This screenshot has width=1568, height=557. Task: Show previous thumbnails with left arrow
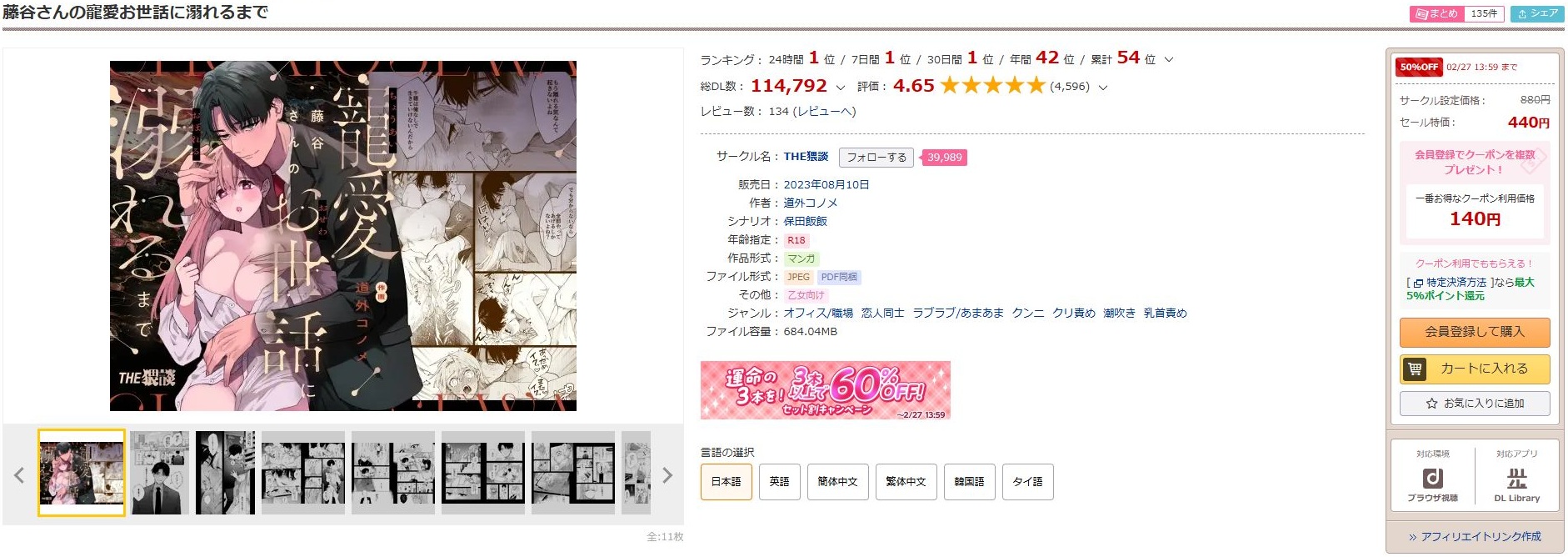19,475
